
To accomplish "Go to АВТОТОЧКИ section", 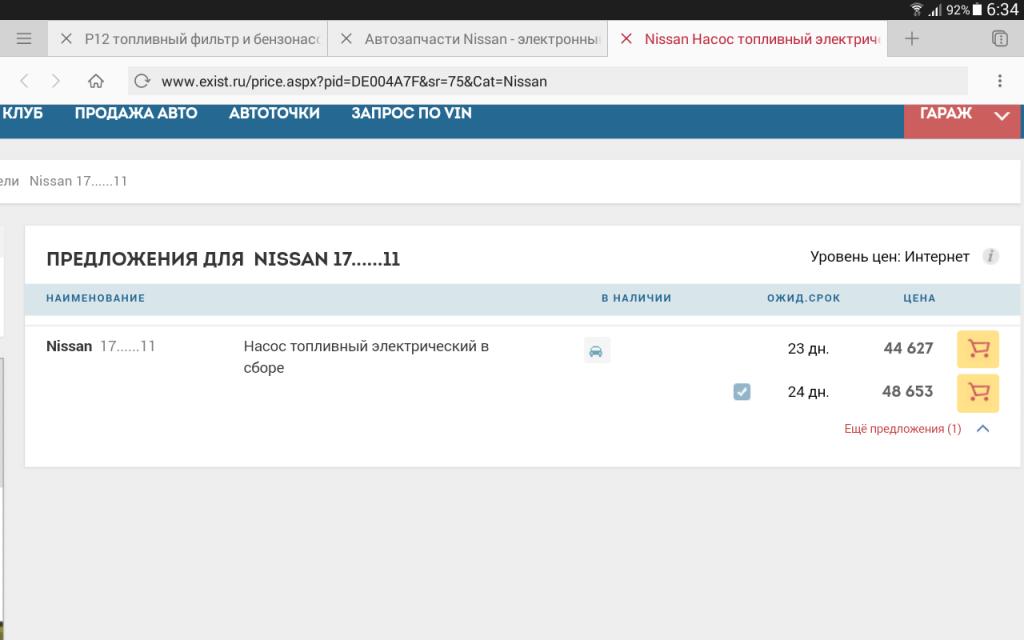I will click(274, 113).
